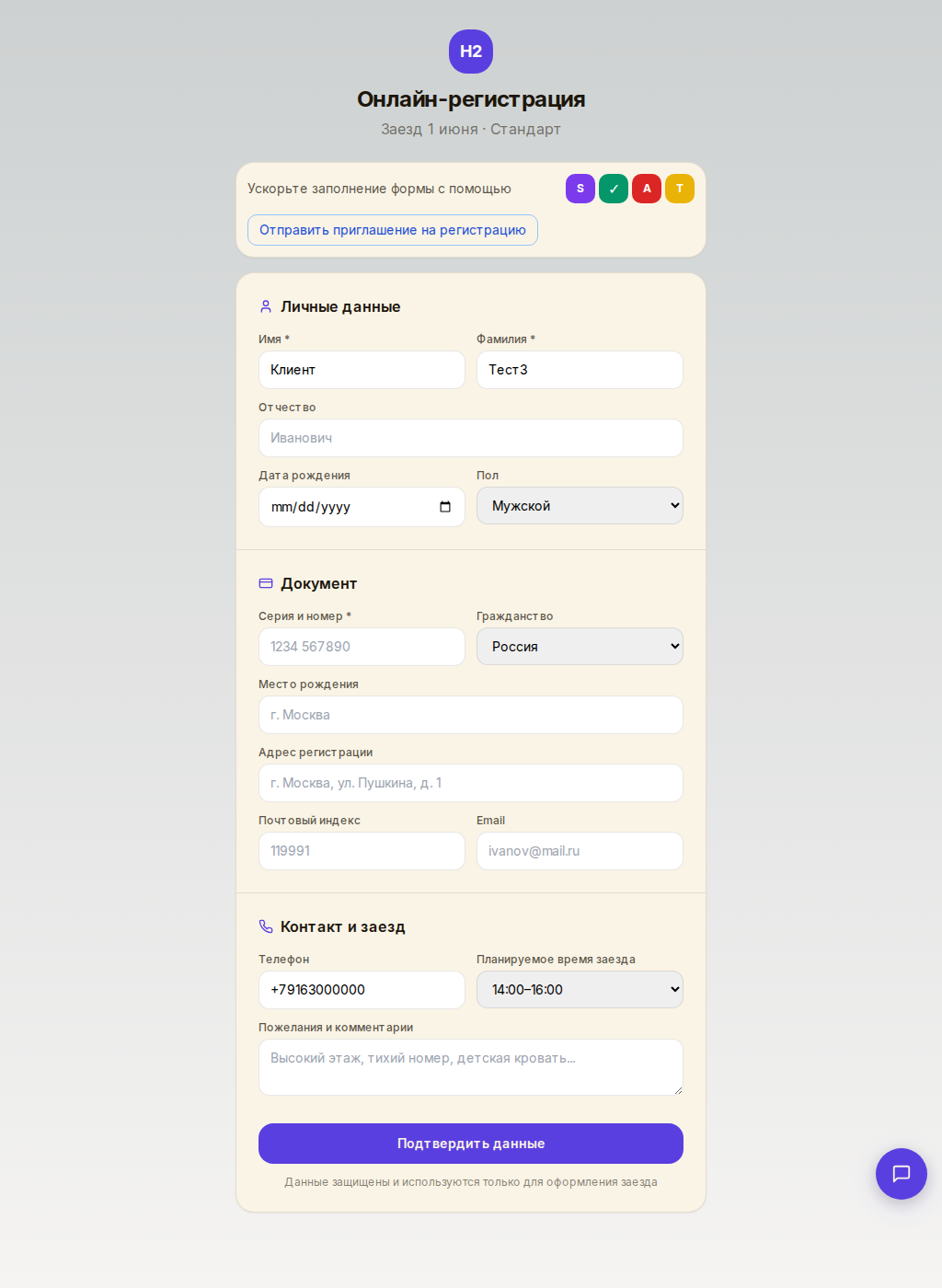942x1288 pixels.
Task: Open the birth date calendar picker
Action: coord(445,507)
